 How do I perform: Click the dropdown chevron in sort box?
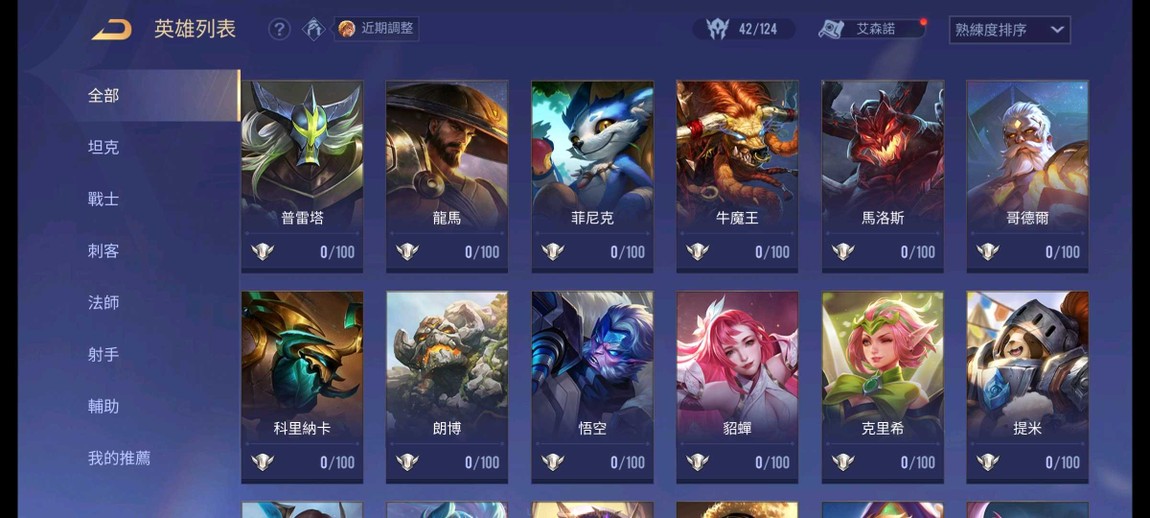(1057, 30)
